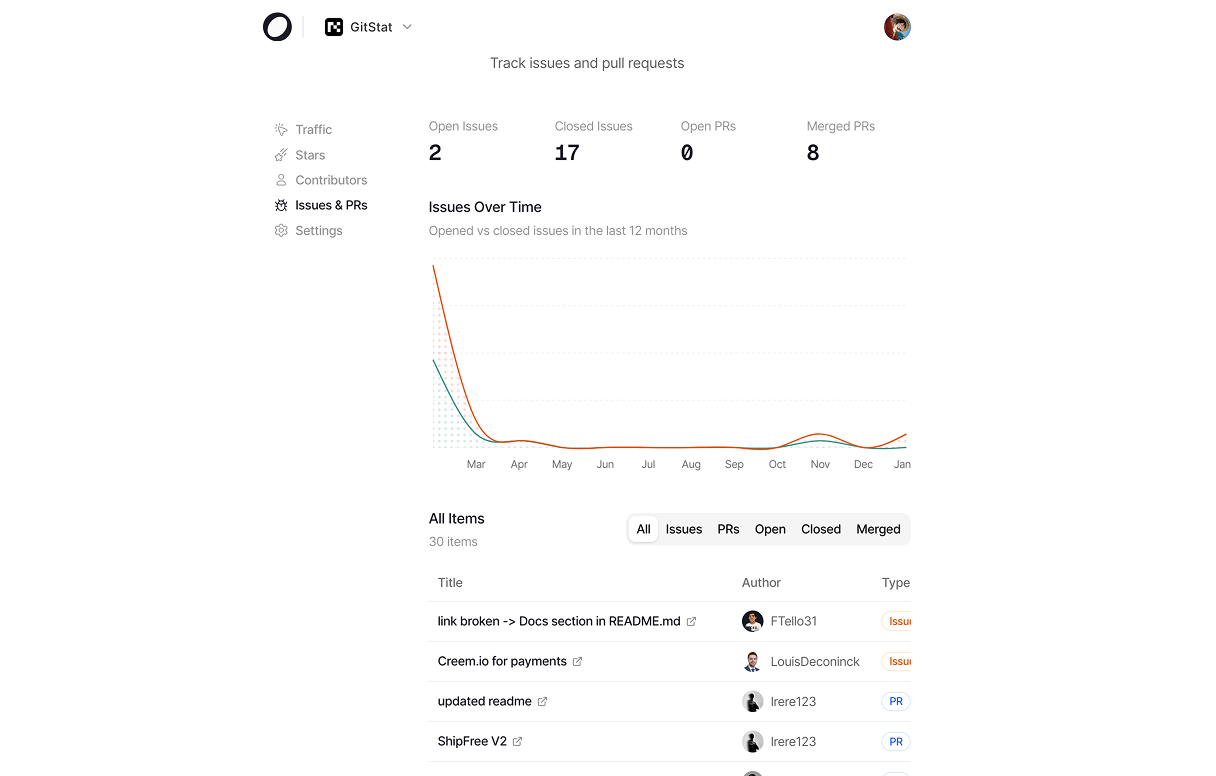Open external link icon beside Creem.io for payments
Viewport: 1216px width, 776px height.
[577, 661]
